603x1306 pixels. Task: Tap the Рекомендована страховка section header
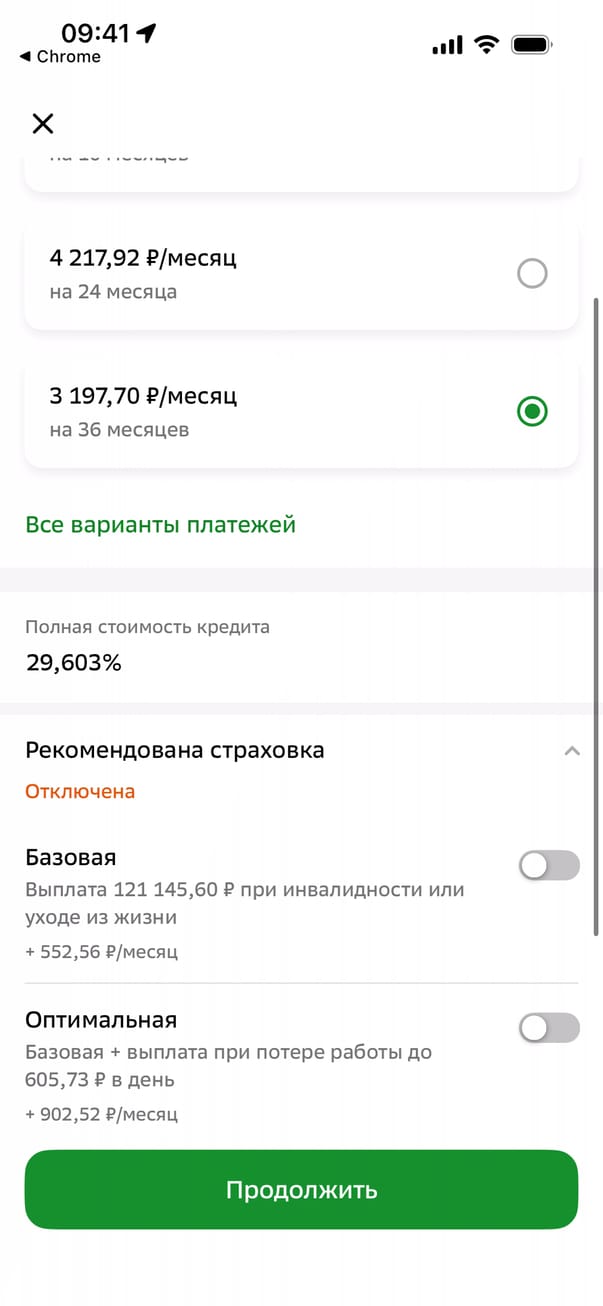pos(175,750)
